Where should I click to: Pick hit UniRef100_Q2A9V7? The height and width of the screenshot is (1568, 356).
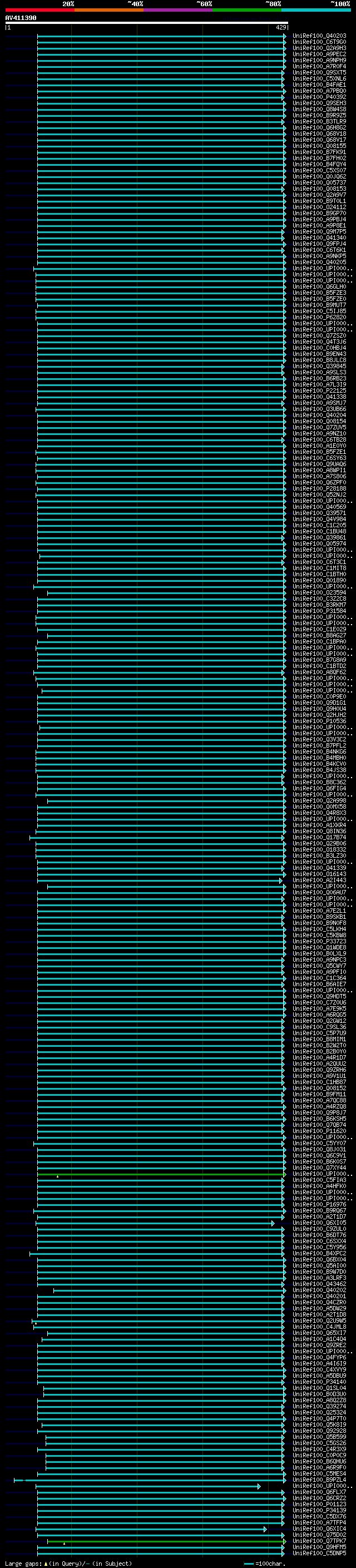coord(319,195)
